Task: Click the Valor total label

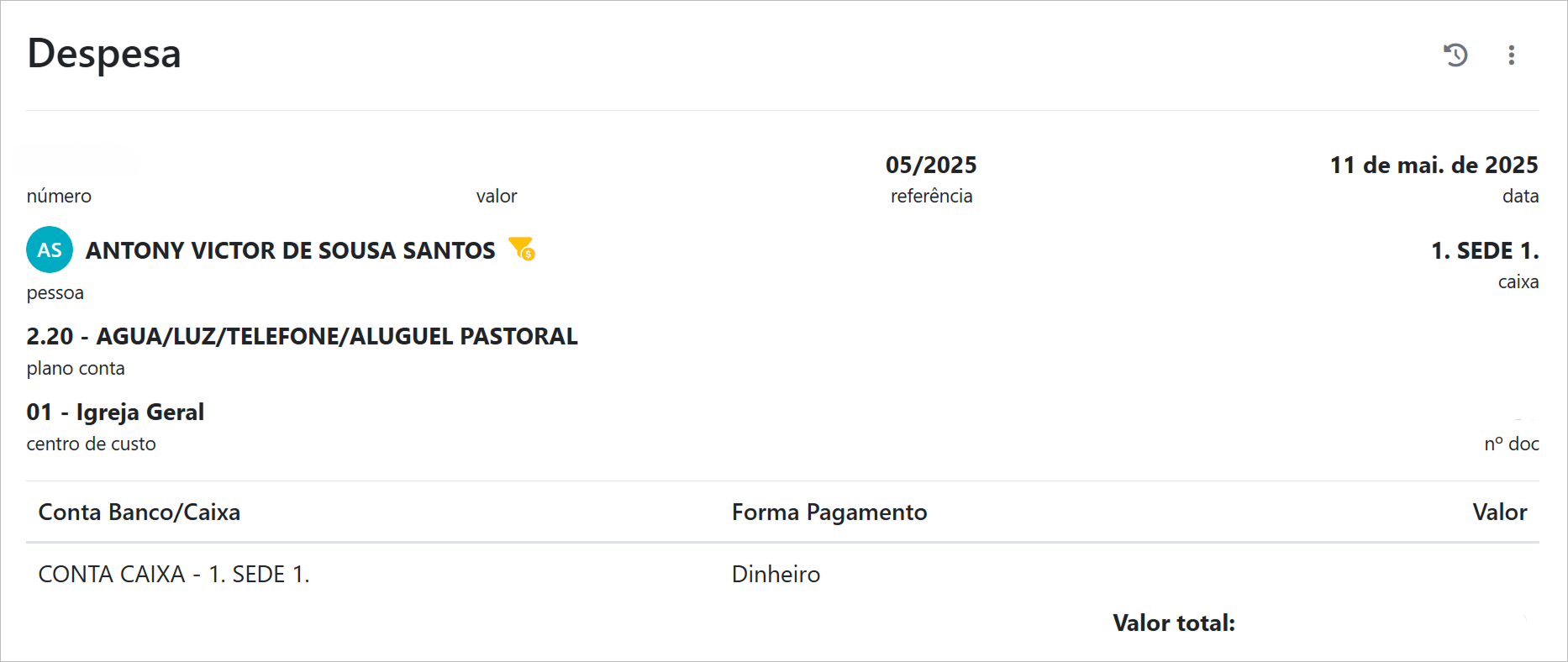Action: [x=1174, y=623]
